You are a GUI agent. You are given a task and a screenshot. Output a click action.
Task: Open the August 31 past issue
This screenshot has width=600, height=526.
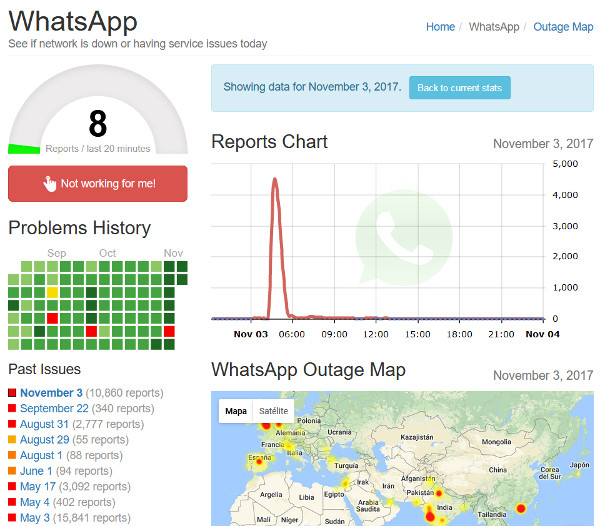[x=44, y=424]
